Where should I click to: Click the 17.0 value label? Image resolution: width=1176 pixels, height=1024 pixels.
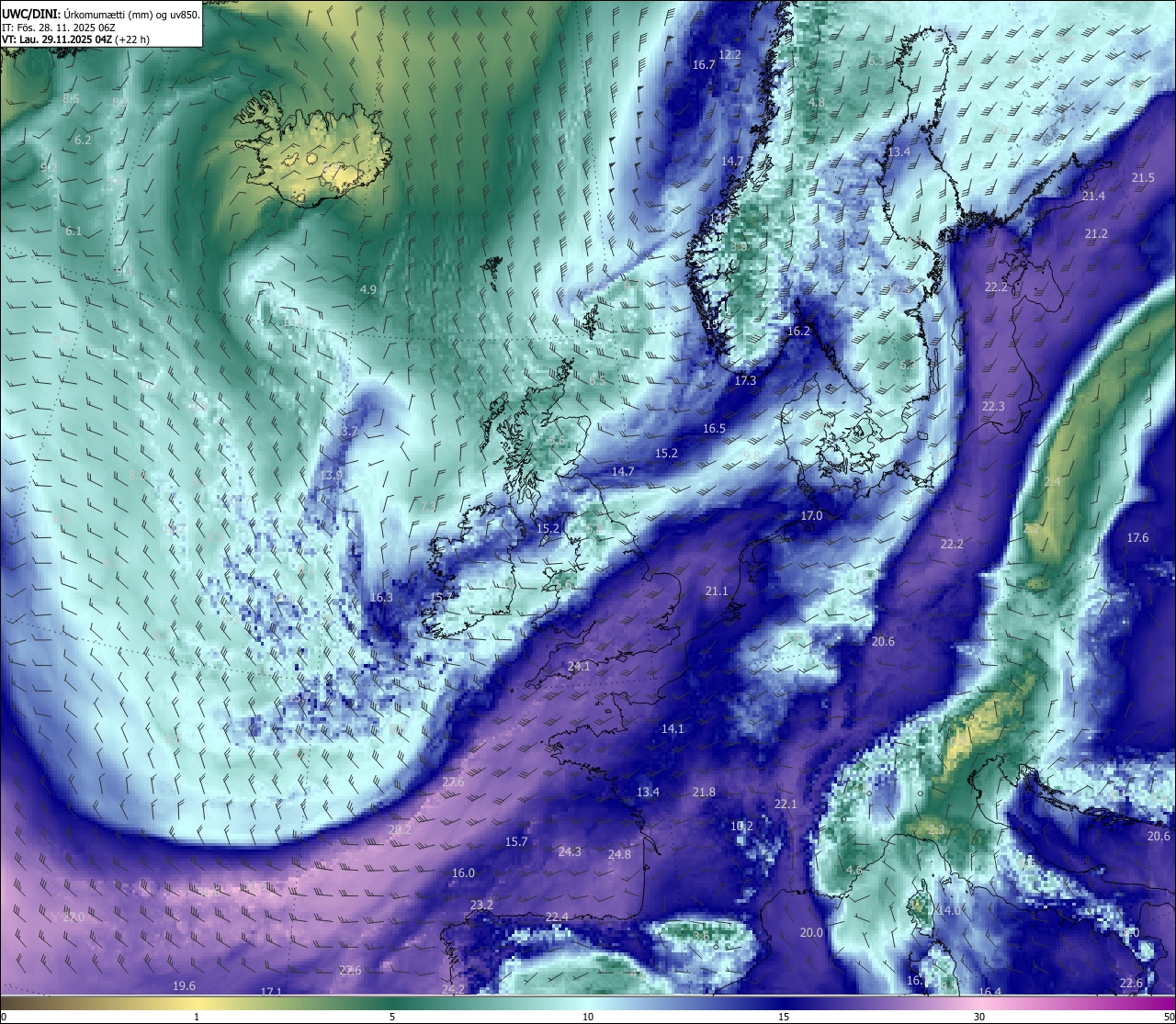click(811, 516)
